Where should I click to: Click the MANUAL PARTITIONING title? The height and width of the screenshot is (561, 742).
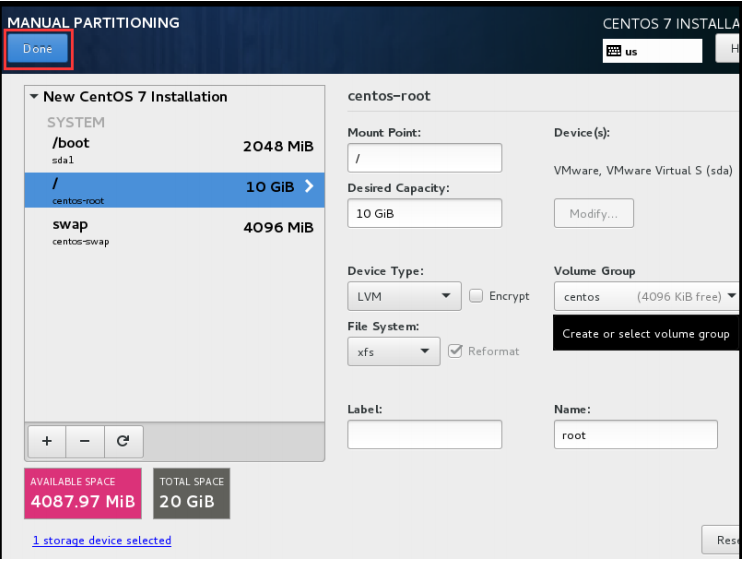(93, 23)
